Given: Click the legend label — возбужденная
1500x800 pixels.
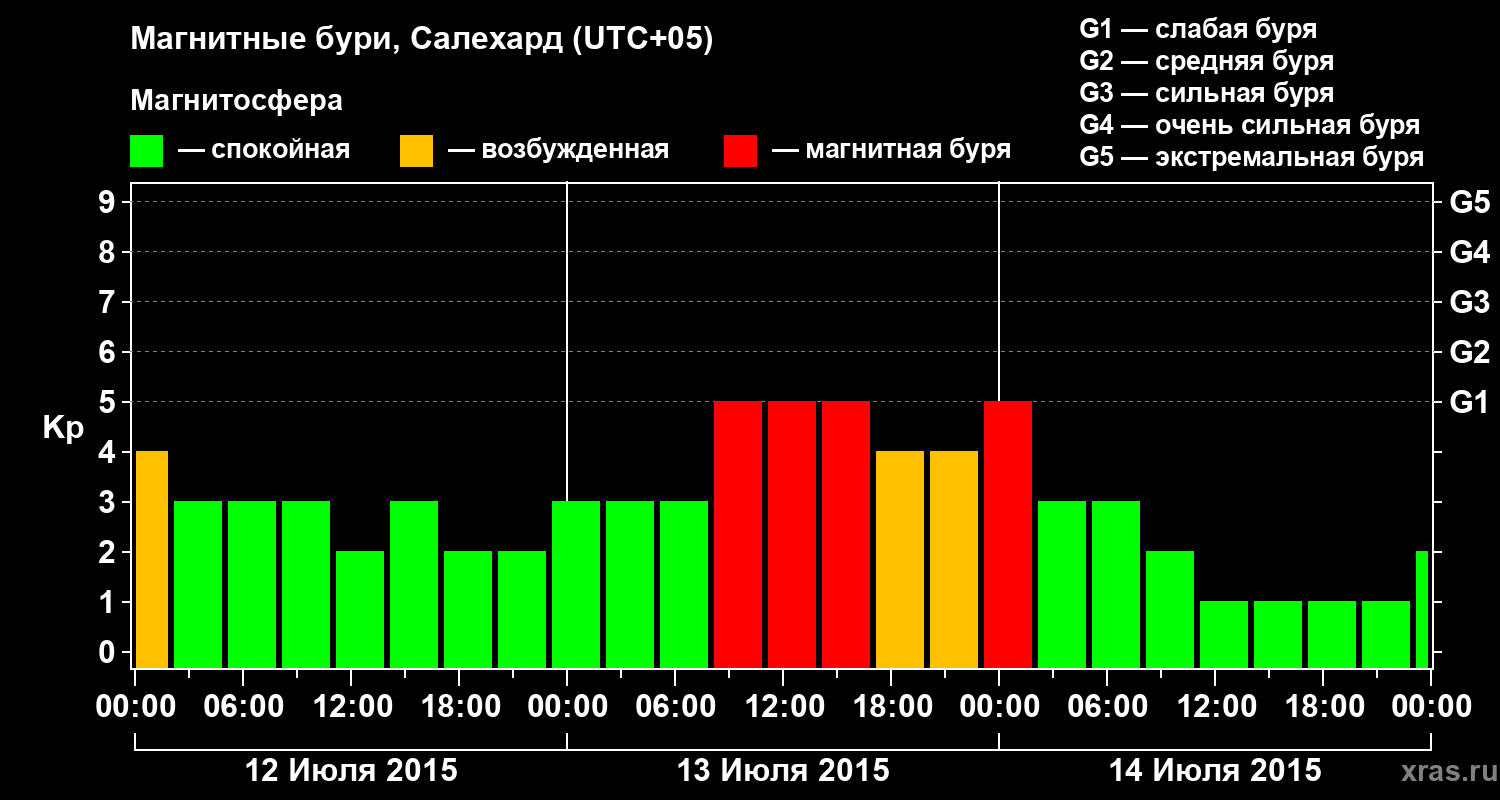Looking at the screenshot, I should point(559,151).
